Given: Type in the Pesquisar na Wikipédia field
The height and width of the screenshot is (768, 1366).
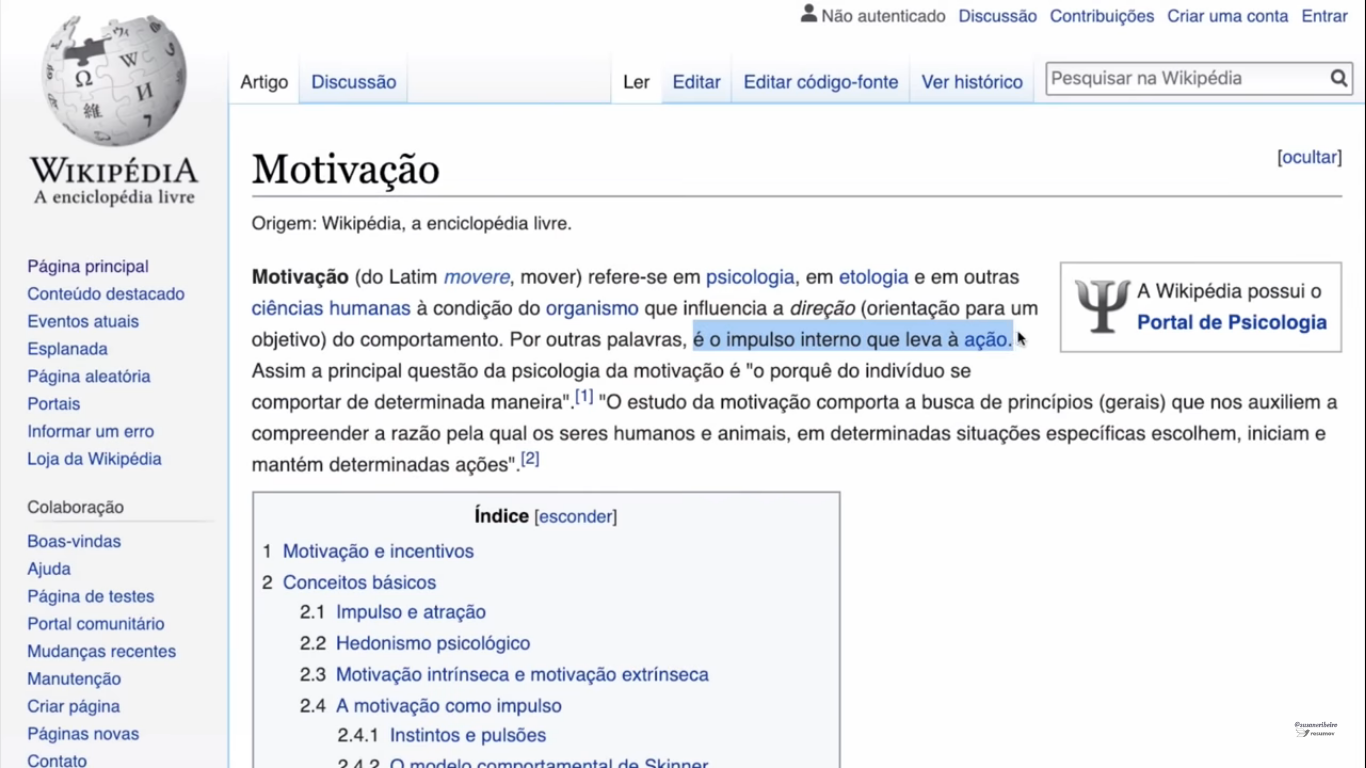Looking at the screenshot, I should pyautogui.click(x=1185, y=79).
